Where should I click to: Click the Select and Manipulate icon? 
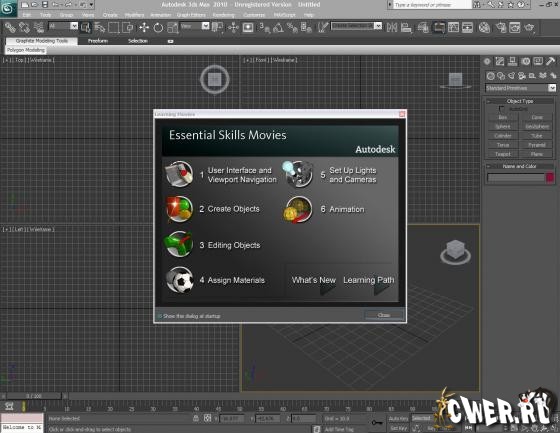pyautogui.click(x=233, y=28)
